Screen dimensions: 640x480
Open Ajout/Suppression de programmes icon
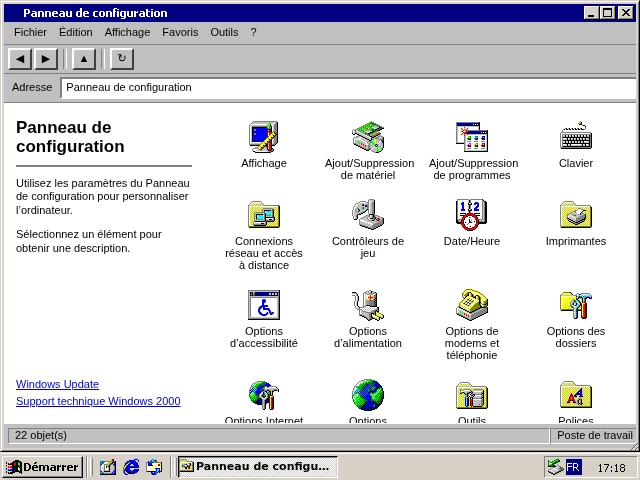pos(472,137)
